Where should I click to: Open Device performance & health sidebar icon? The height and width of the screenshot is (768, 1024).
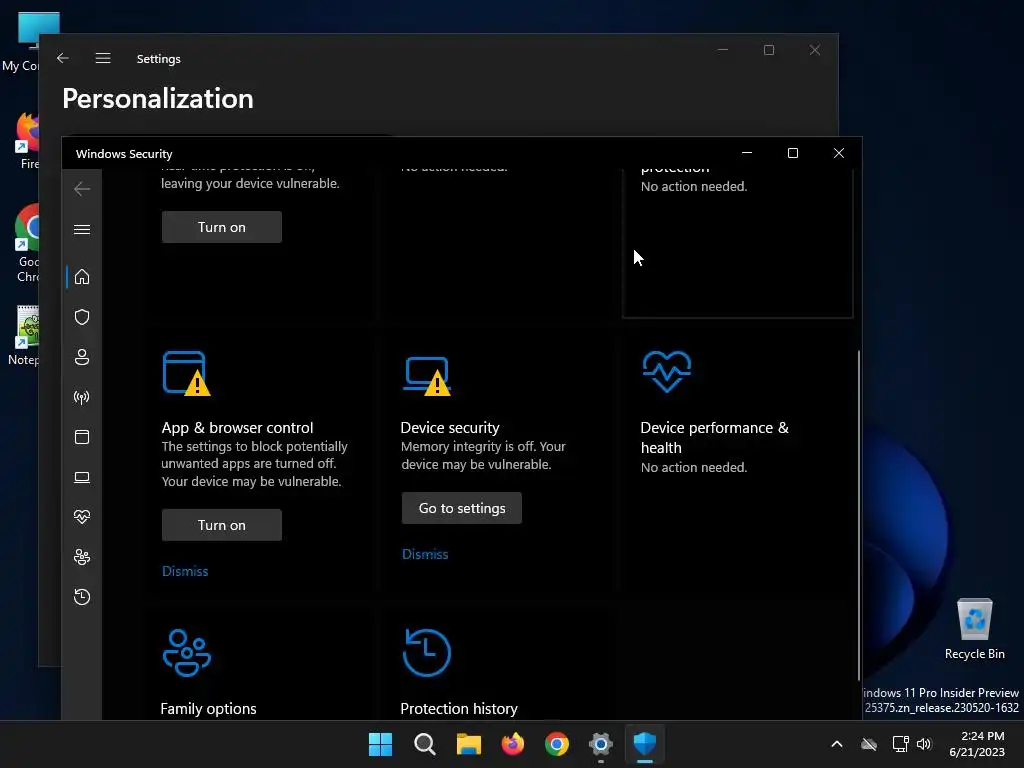(x=82, y=517)
